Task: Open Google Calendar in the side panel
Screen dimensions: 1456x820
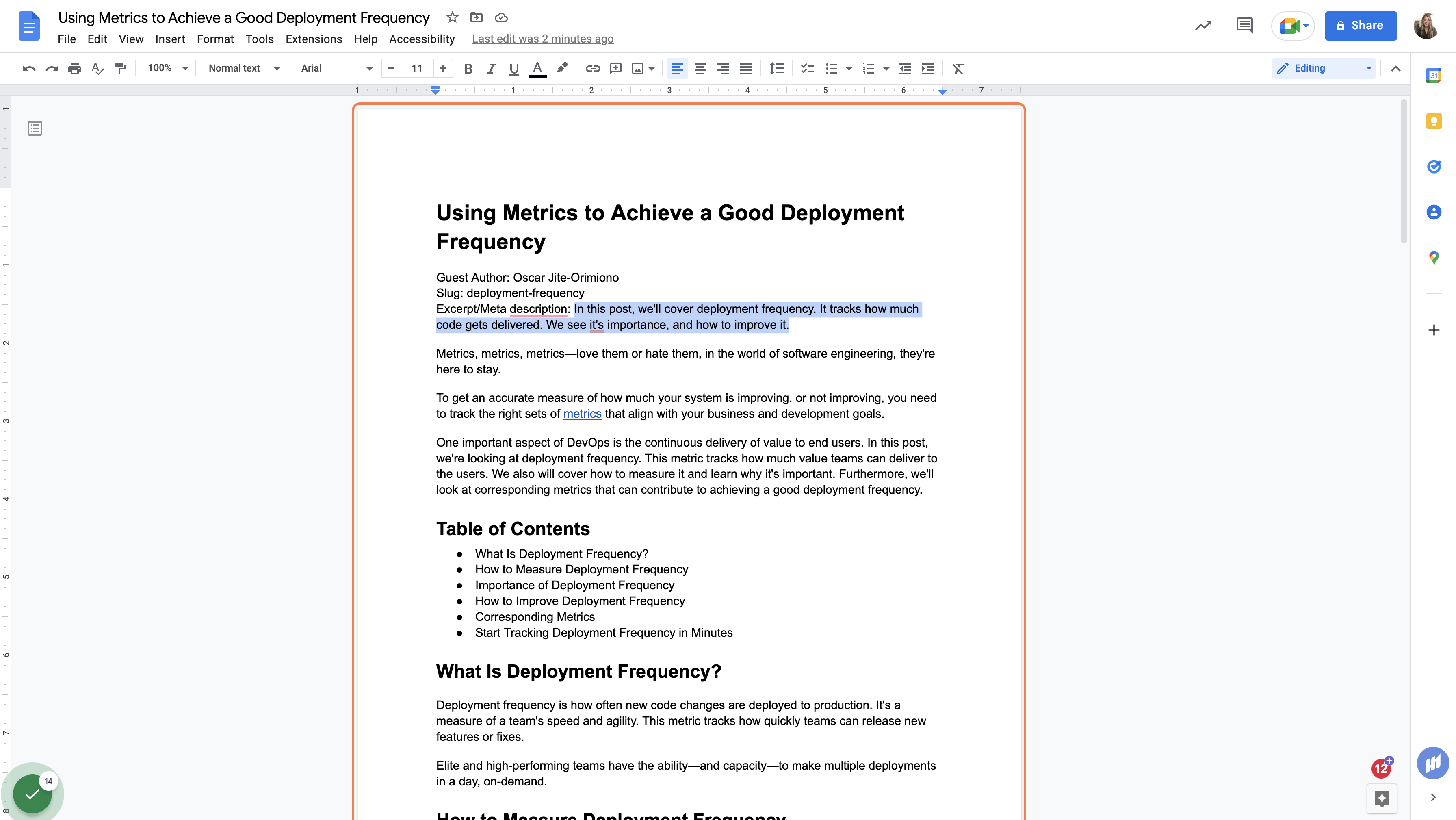Action: (1433, 75)
